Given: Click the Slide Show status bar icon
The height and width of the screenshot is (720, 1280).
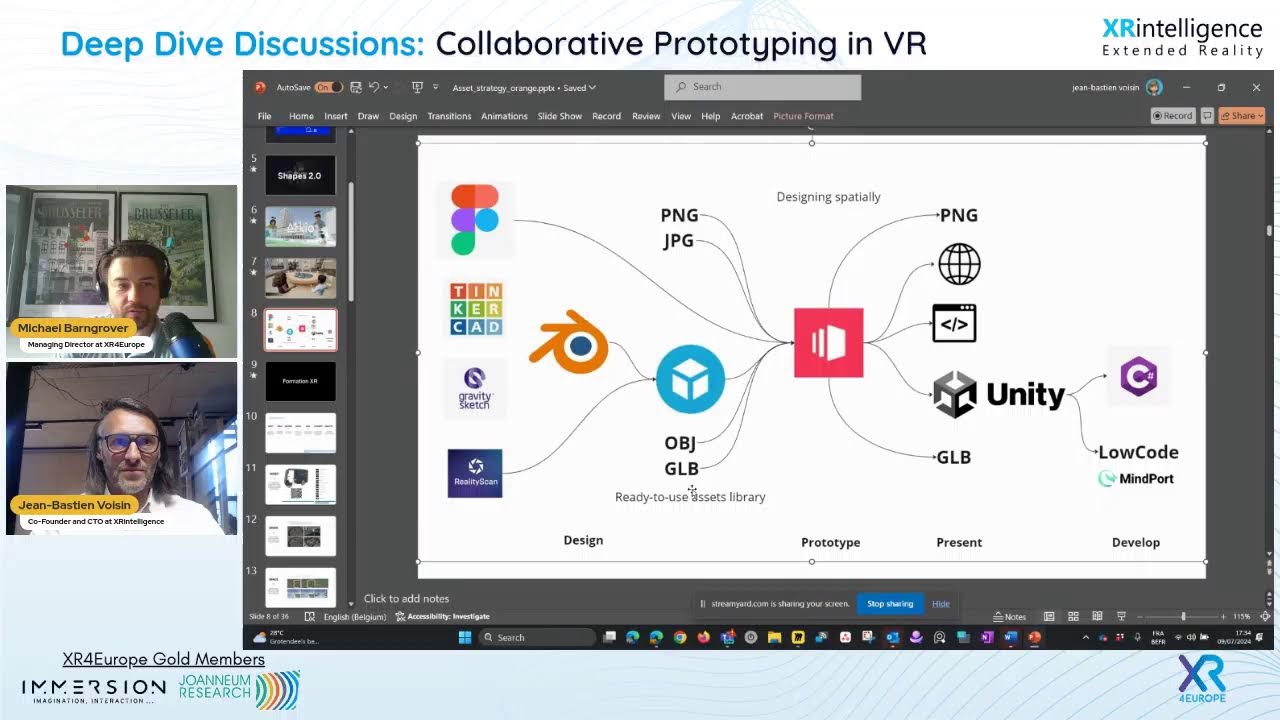Looking at the screenshot, I should (x=1121, y=617).
